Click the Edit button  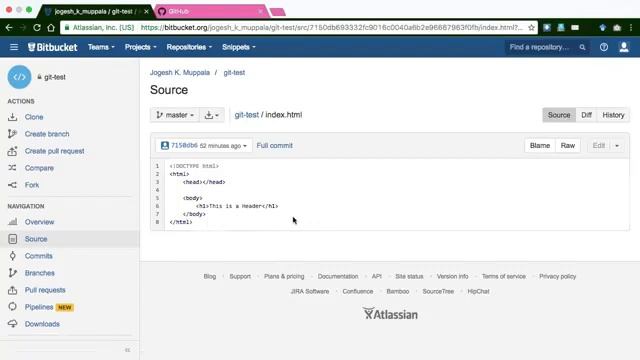(598, 146)
